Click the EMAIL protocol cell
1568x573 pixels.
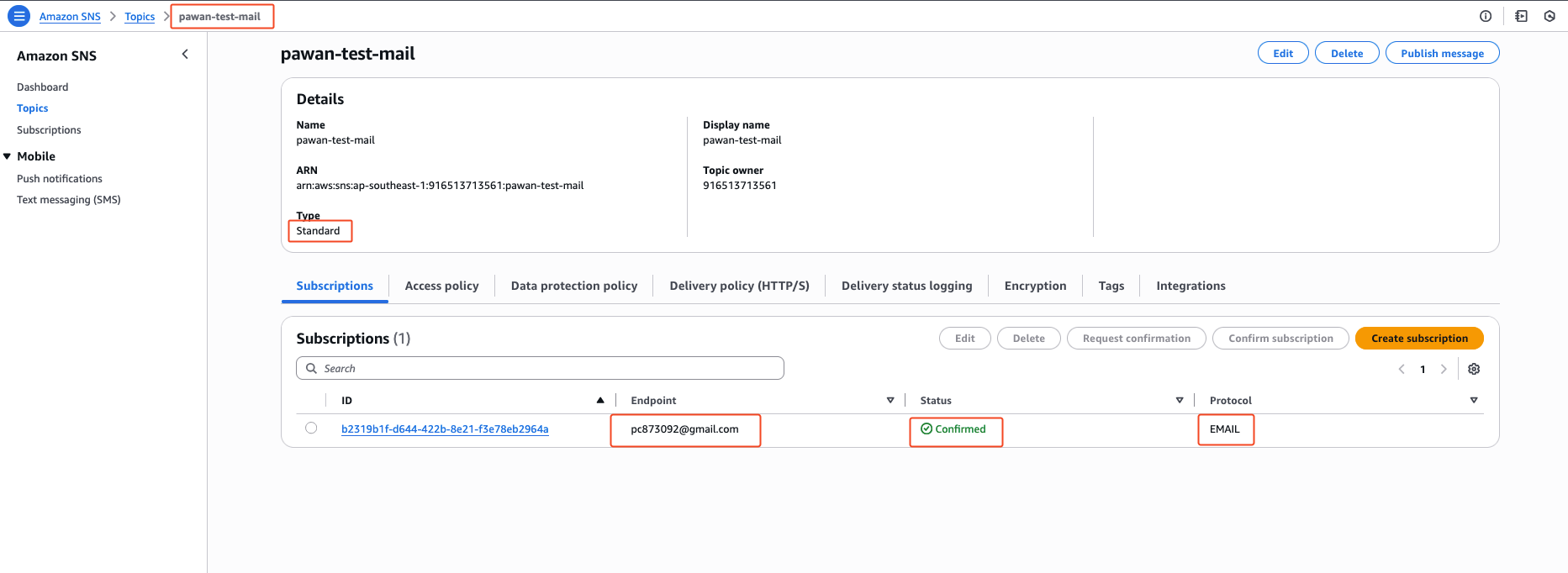(x=1224, y=429)
